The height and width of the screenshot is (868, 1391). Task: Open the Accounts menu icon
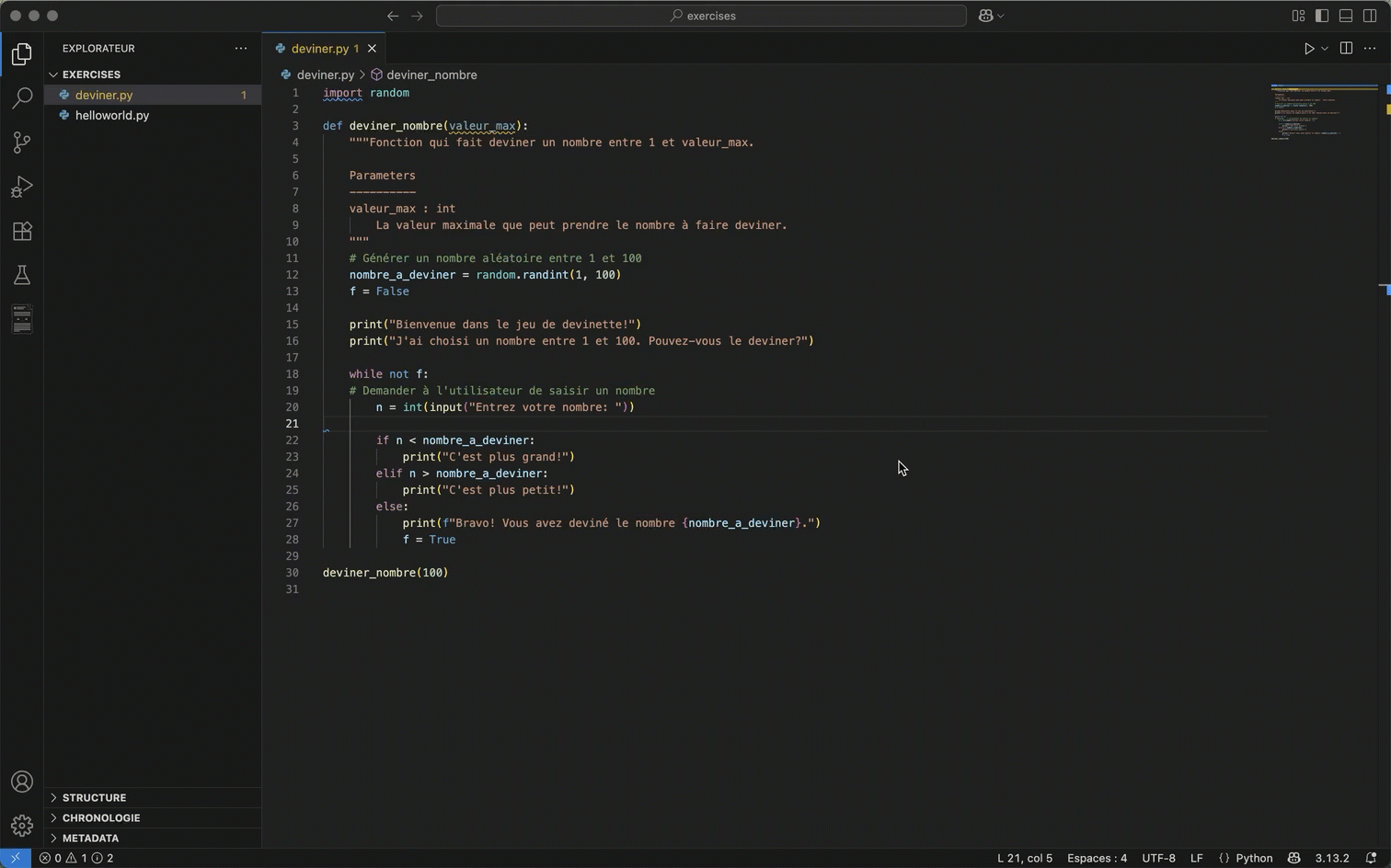coord(22,782)
